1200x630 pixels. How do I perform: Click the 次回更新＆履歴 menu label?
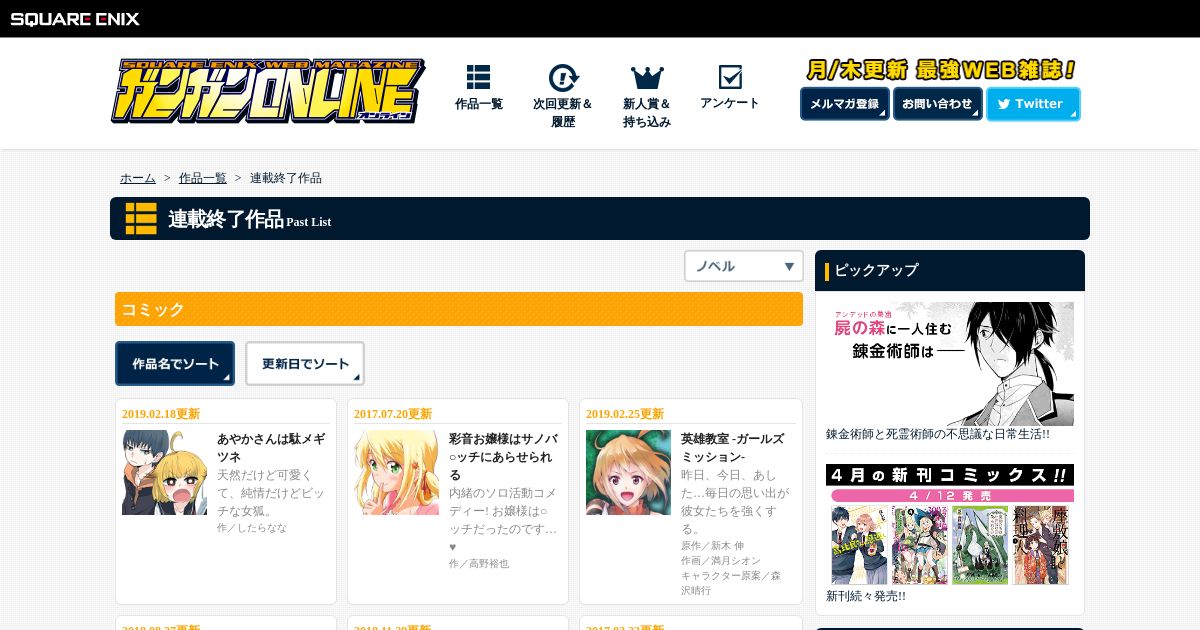563,113
